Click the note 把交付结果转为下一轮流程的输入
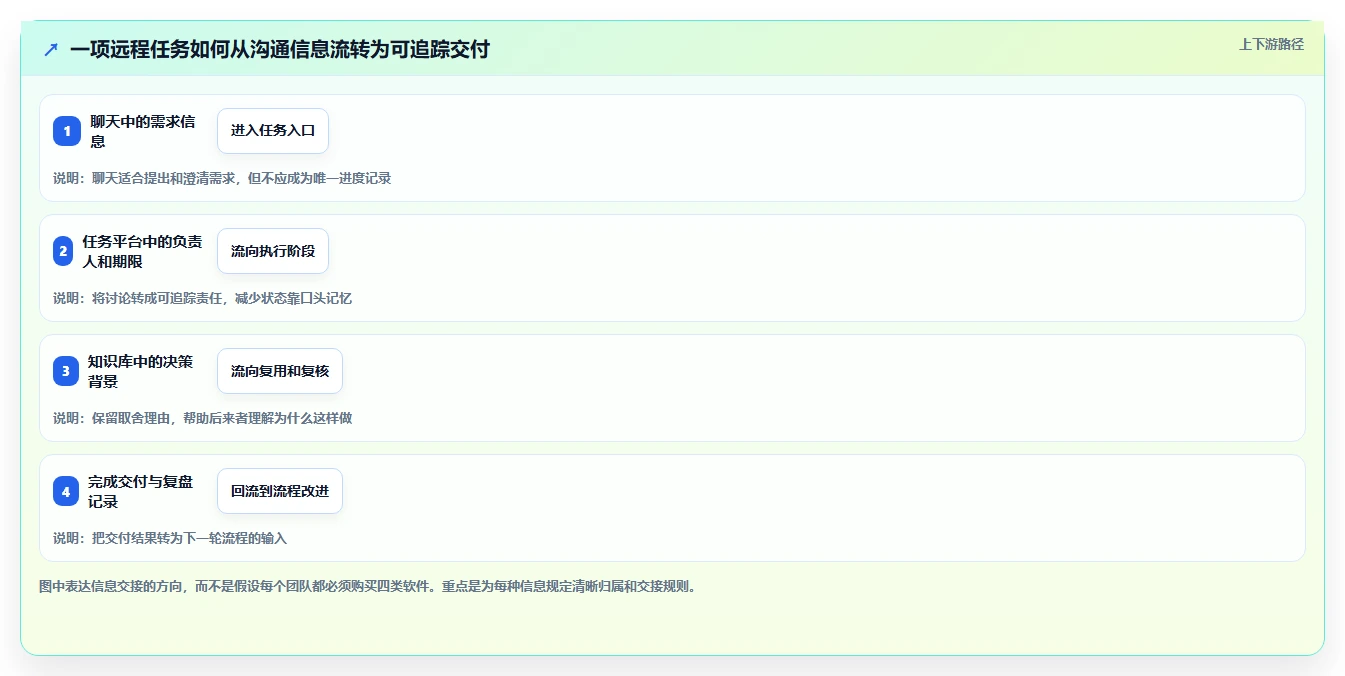Screen dimensions: 1345x676 170,538
